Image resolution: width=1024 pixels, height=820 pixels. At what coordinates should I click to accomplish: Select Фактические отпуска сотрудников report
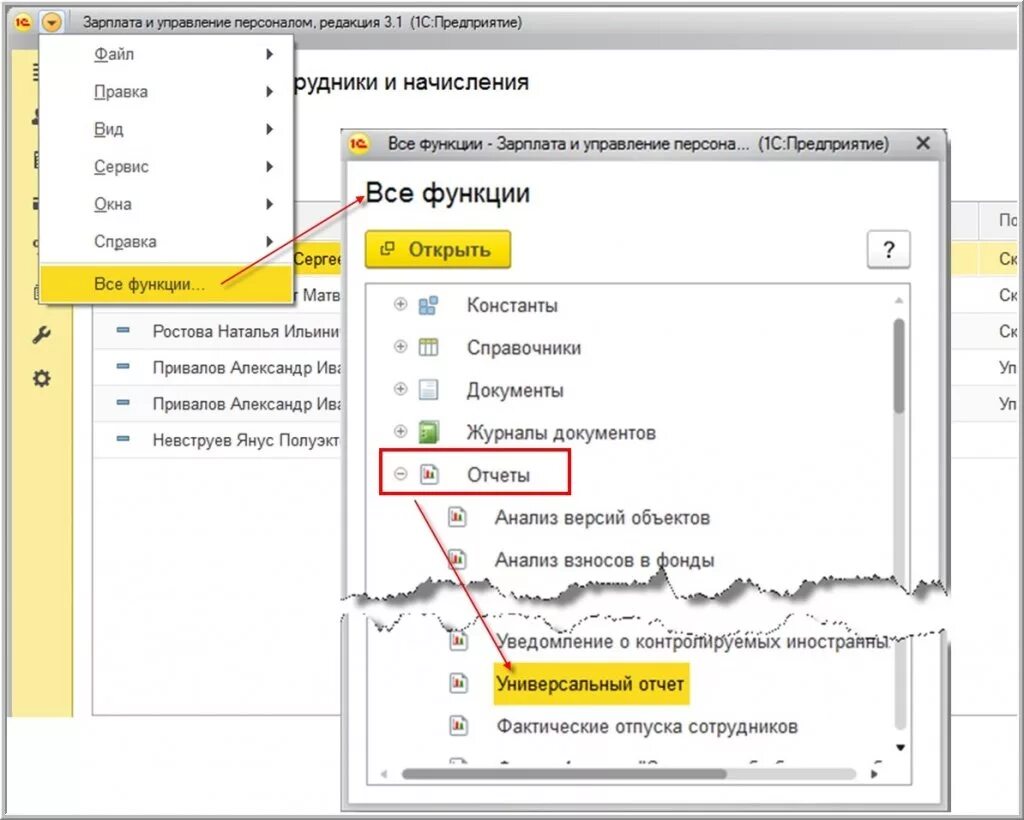pos(647,727)
